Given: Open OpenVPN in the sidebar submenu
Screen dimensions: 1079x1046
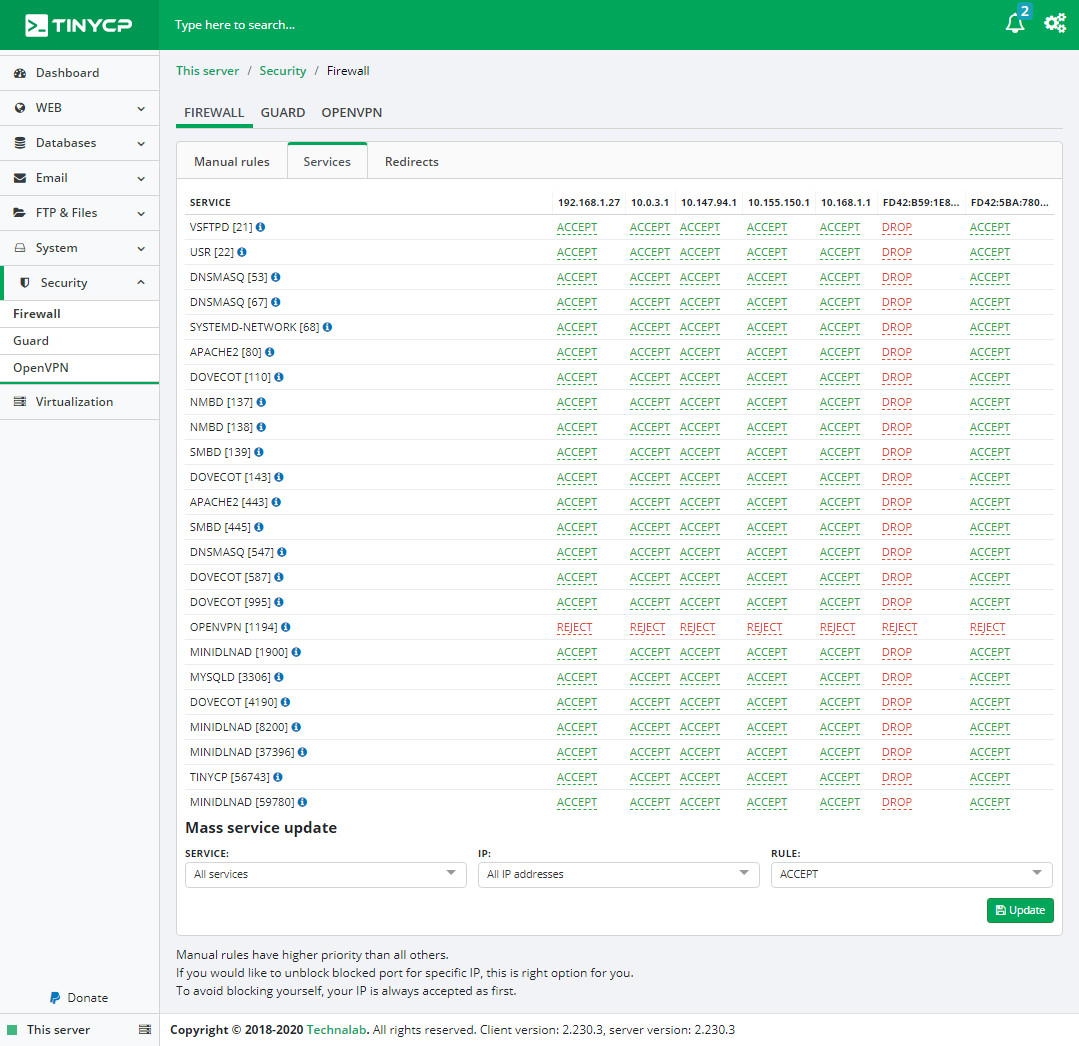Looking at the screenshot, I should tap(80, 368).
